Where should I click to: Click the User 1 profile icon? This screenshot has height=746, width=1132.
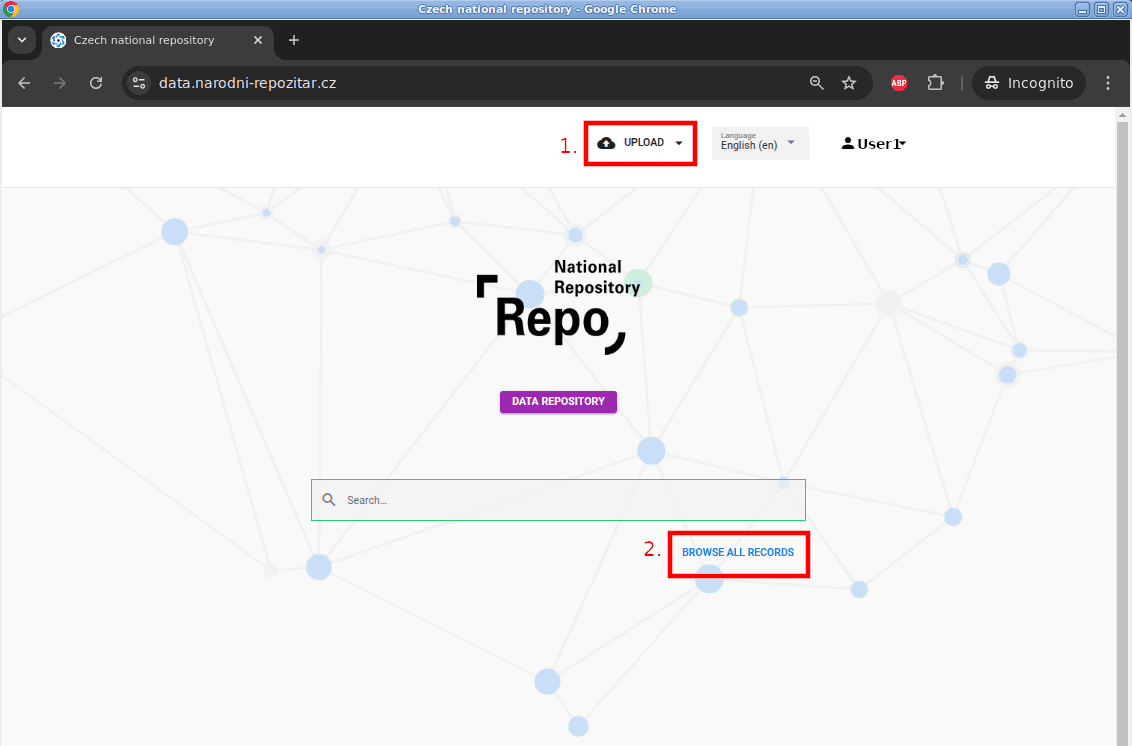pyautogui.click(x=848, y=144)
